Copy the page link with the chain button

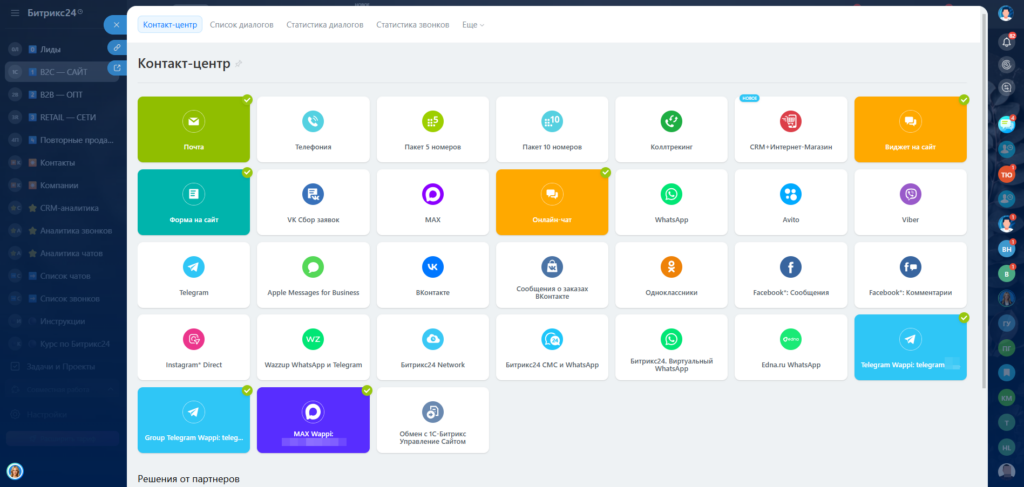point(116,47)
